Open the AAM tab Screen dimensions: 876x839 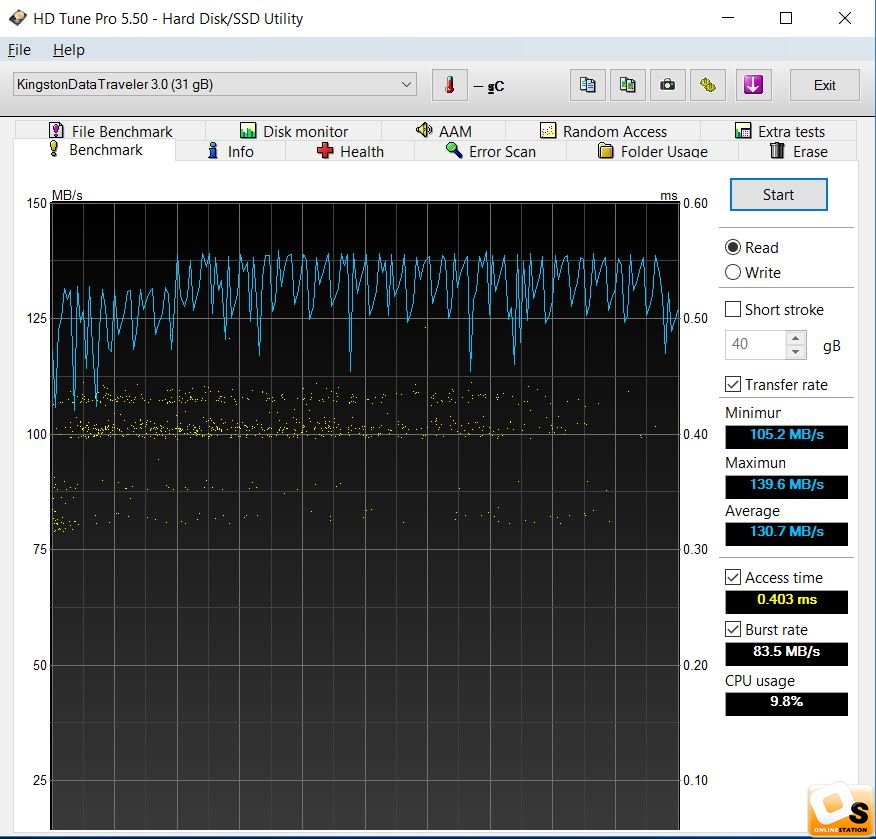[x=444, y=131]
